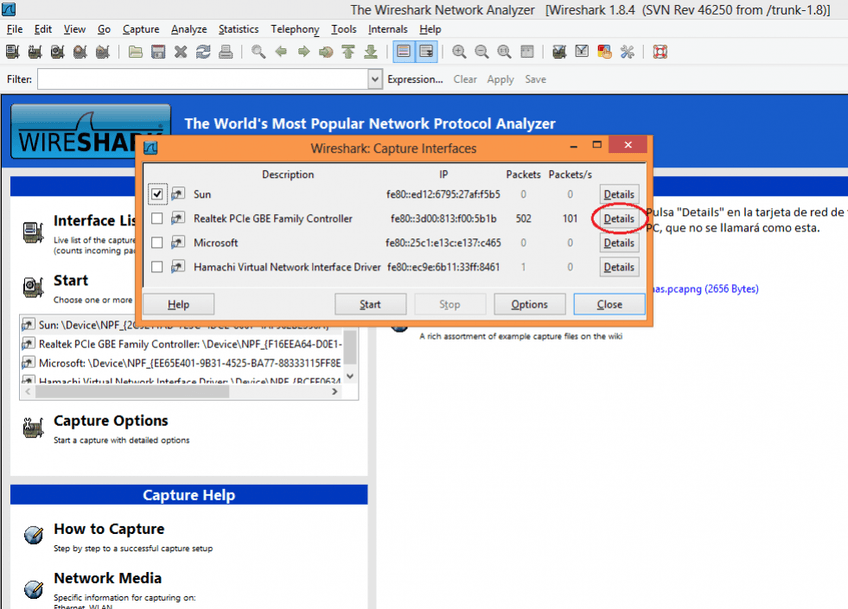
Task: Uncheck the Sun interface checkbox
Action: (157, 194)
